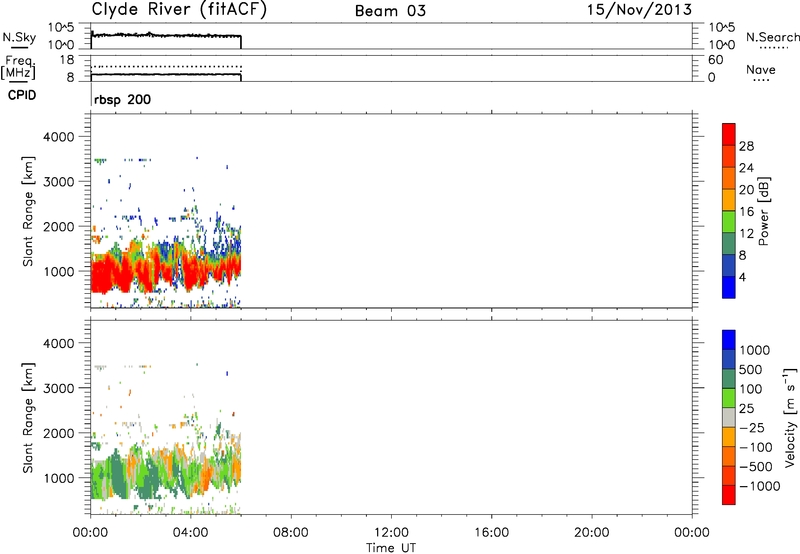Click the Clyde River (fitACF) title
Viewport: 800px width, 554px height.
[179, 10]
